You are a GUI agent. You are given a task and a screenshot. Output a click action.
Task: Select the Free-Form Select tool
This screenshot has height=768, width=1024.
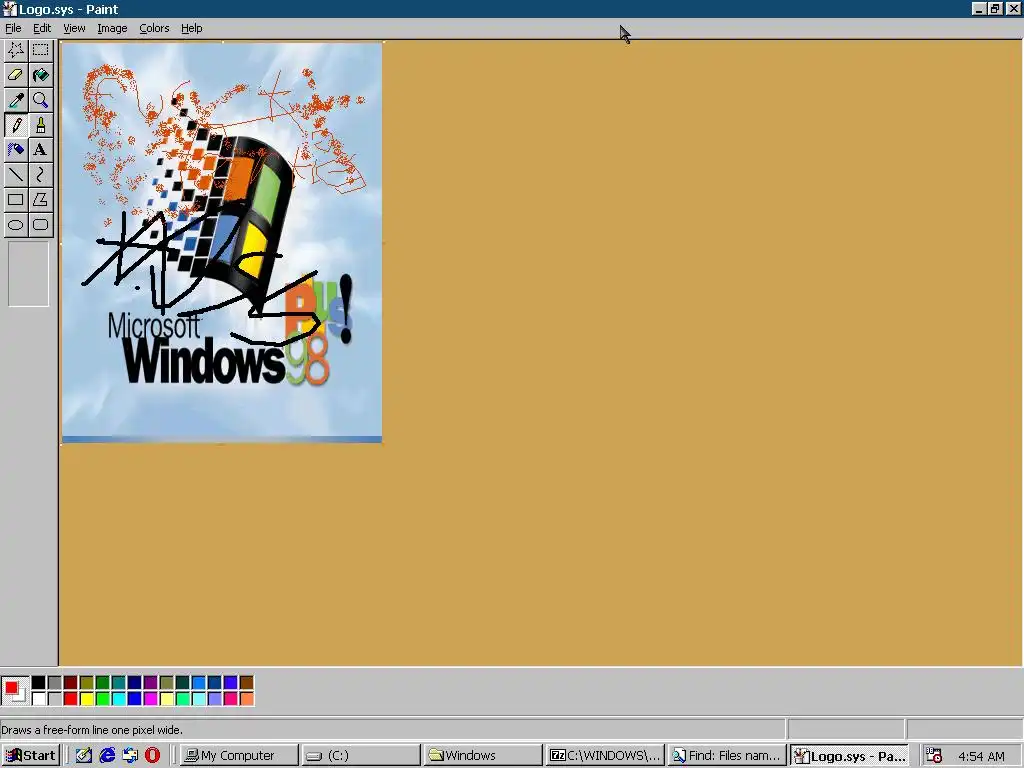[x=16, y=50]
